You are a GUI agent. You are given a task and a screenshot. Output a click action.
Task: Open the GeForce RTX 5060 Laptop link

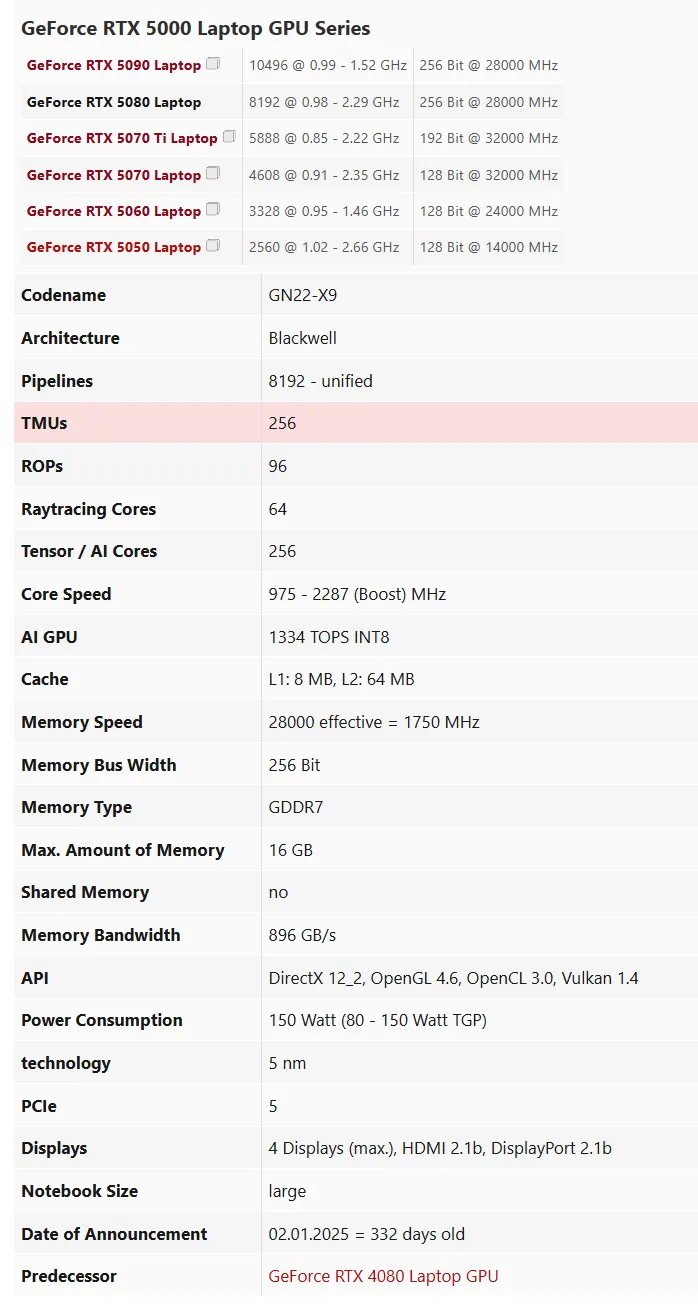(113, 211)
